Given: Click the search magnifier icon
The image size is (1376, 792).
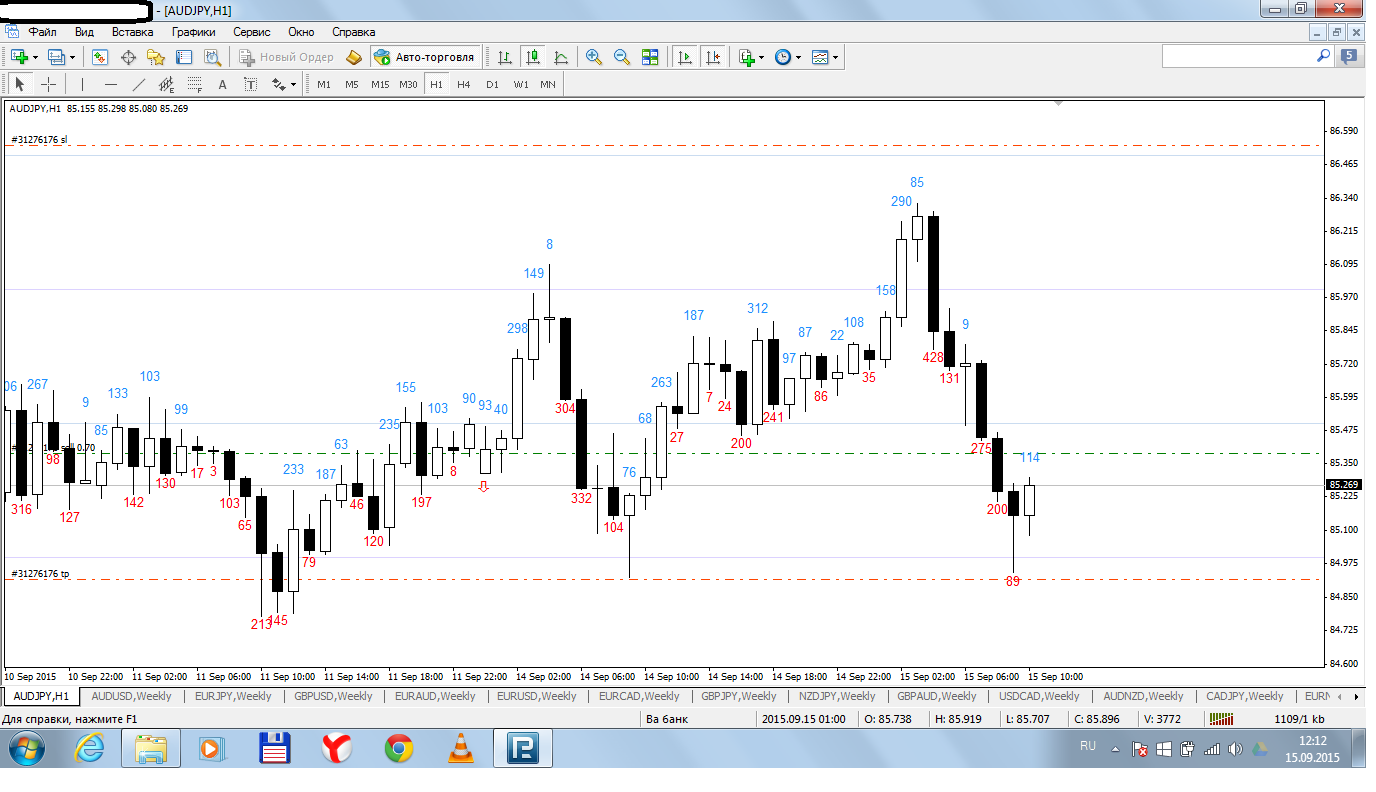Looking at the screenshot, I should click(1322, 56).
